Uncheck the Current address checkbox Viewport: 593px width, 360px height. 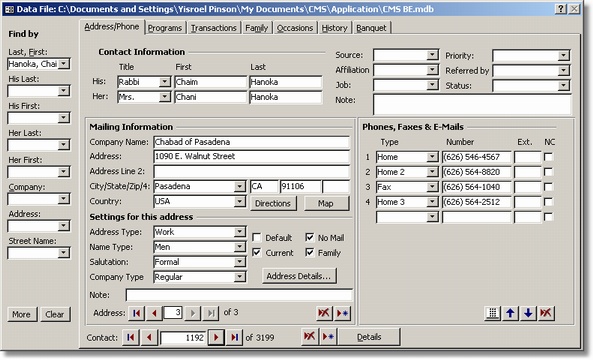[x=256, y=252]
